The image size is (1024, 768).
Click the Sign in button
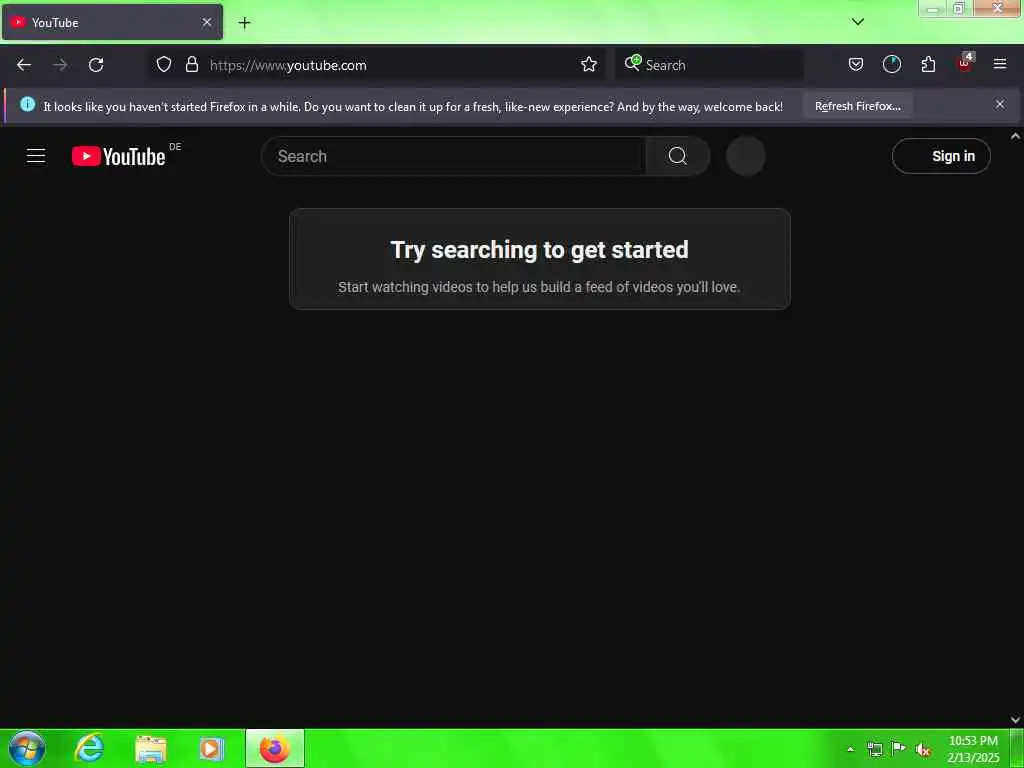[x=941, y=156]
